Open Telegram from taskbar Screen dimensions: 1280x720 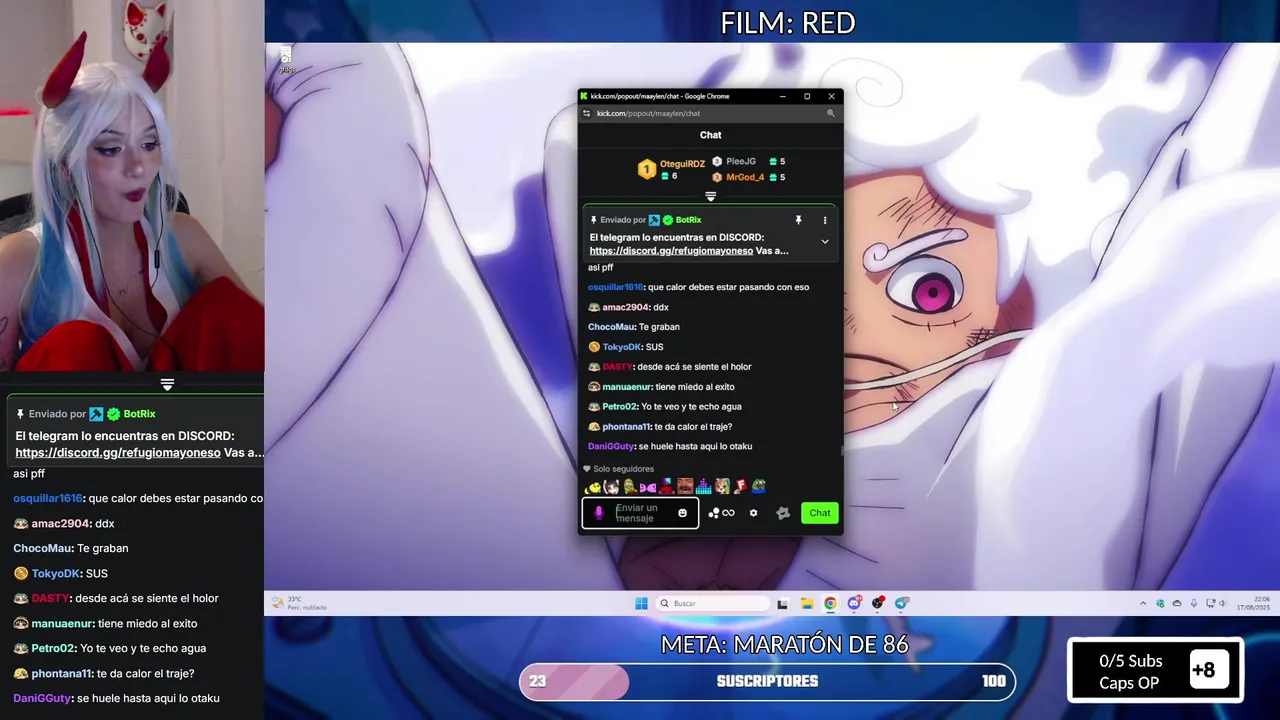(x=902, y=603)
